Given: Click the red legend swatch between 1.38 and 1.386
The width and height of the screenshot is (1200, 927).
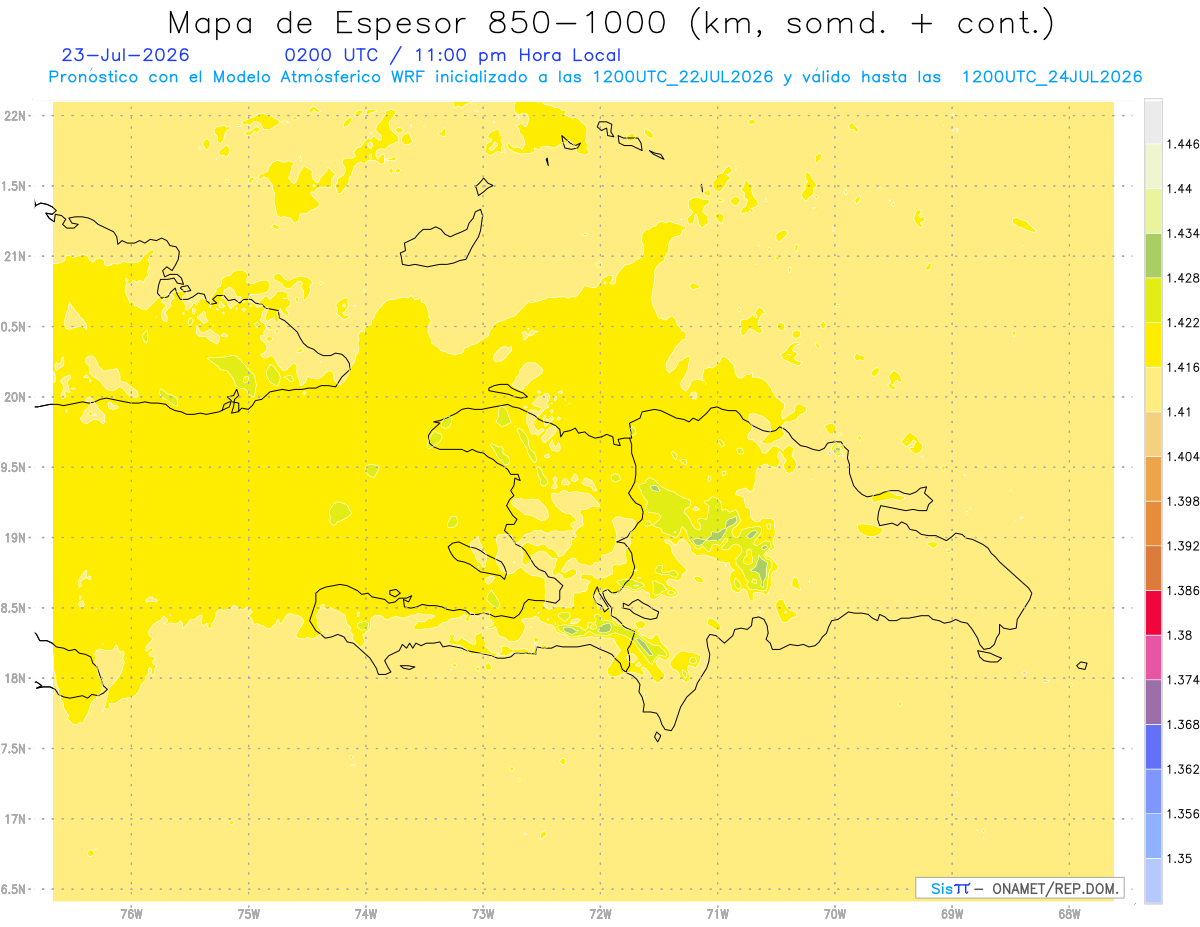Looking at the screenshot, I should pyautogui.click(x=1153, y=613).
